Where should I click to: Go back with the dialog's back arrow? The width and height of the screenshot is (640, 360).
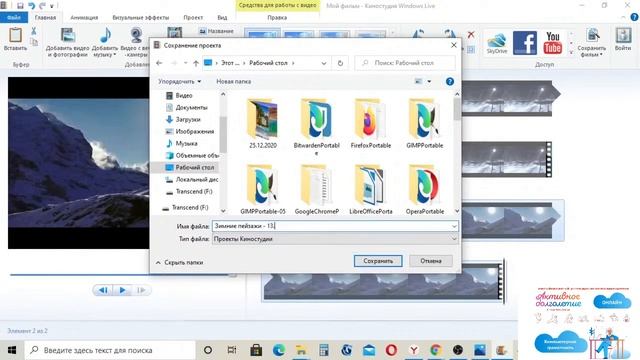[159, 63]
